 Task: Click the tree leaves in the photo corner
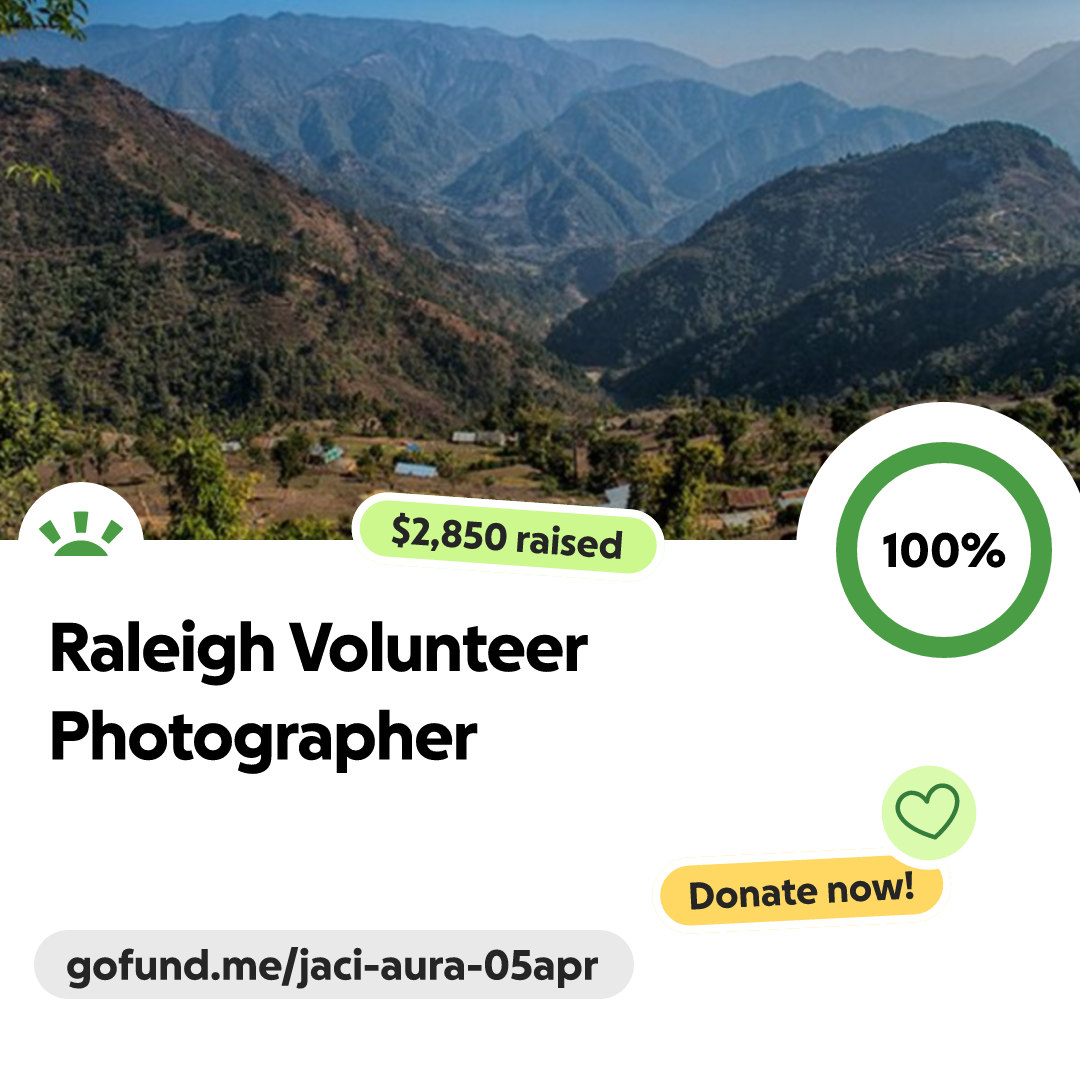click(41, 17)
